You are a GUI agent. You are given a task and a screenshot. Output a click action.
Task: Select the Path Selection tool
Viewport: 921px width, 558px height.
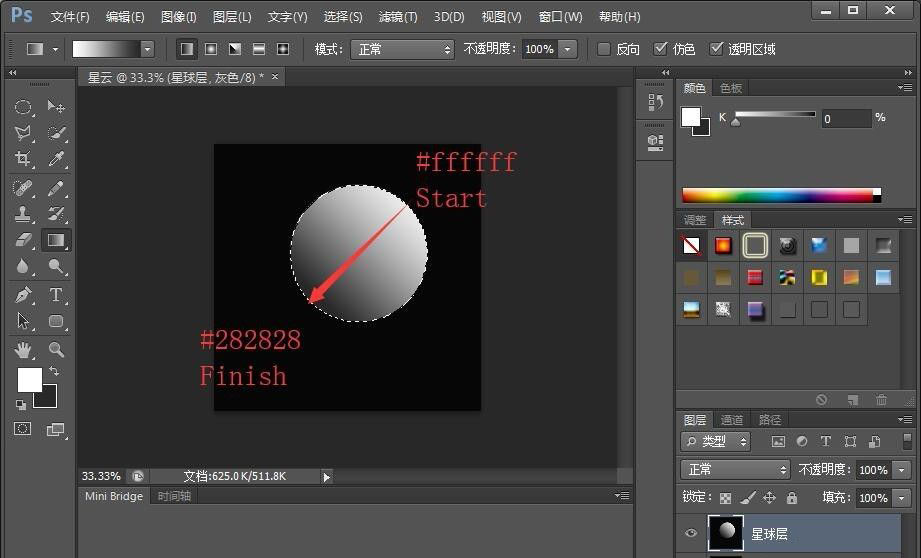coord(23,321)
